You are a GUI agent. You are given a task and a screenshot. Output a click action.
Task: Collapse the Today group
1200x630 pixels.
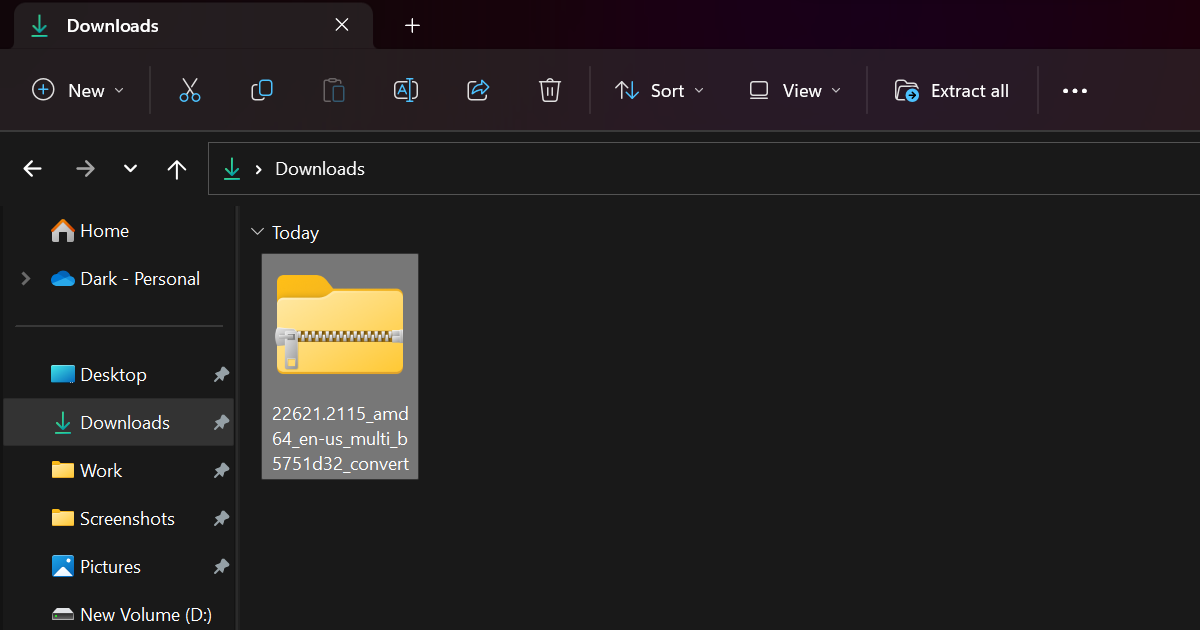[x=258, y=233]
